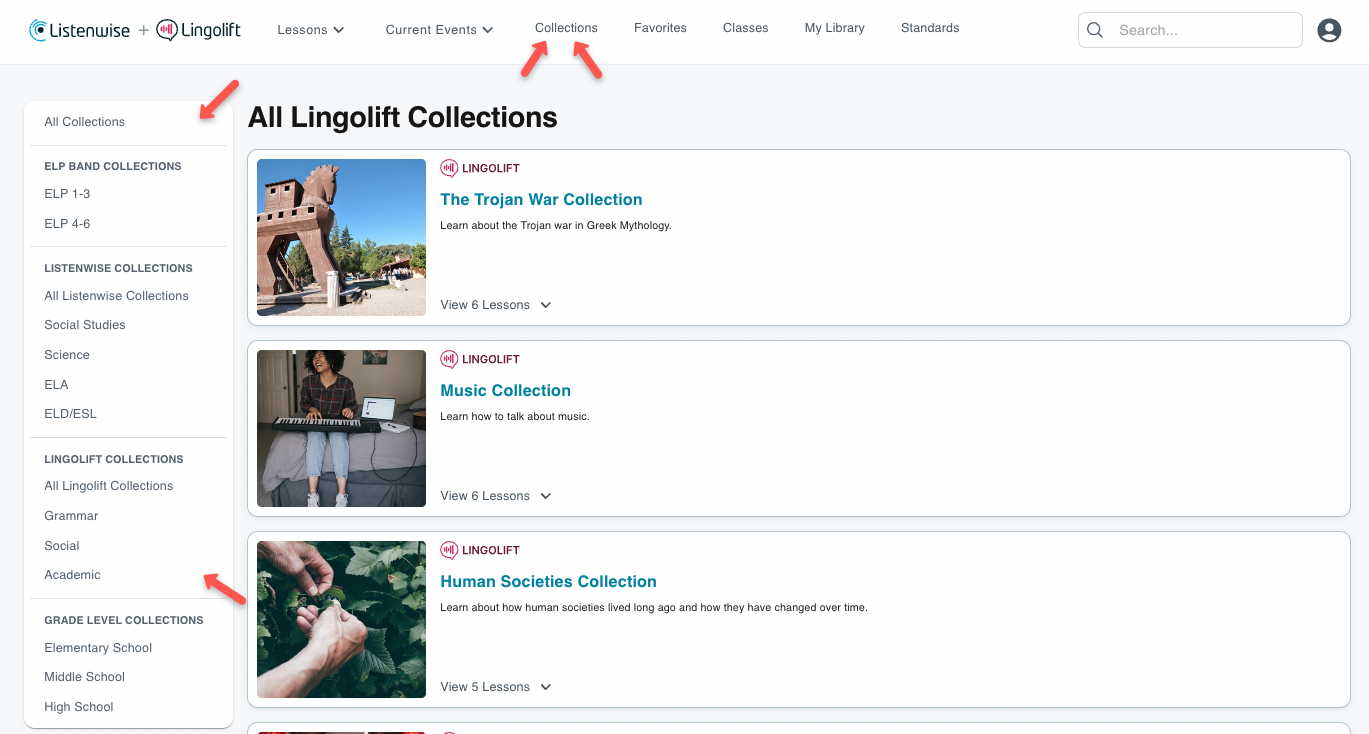
Task: Focus the Search input field
Action: pyautogui.click(x=1190, y=30)
